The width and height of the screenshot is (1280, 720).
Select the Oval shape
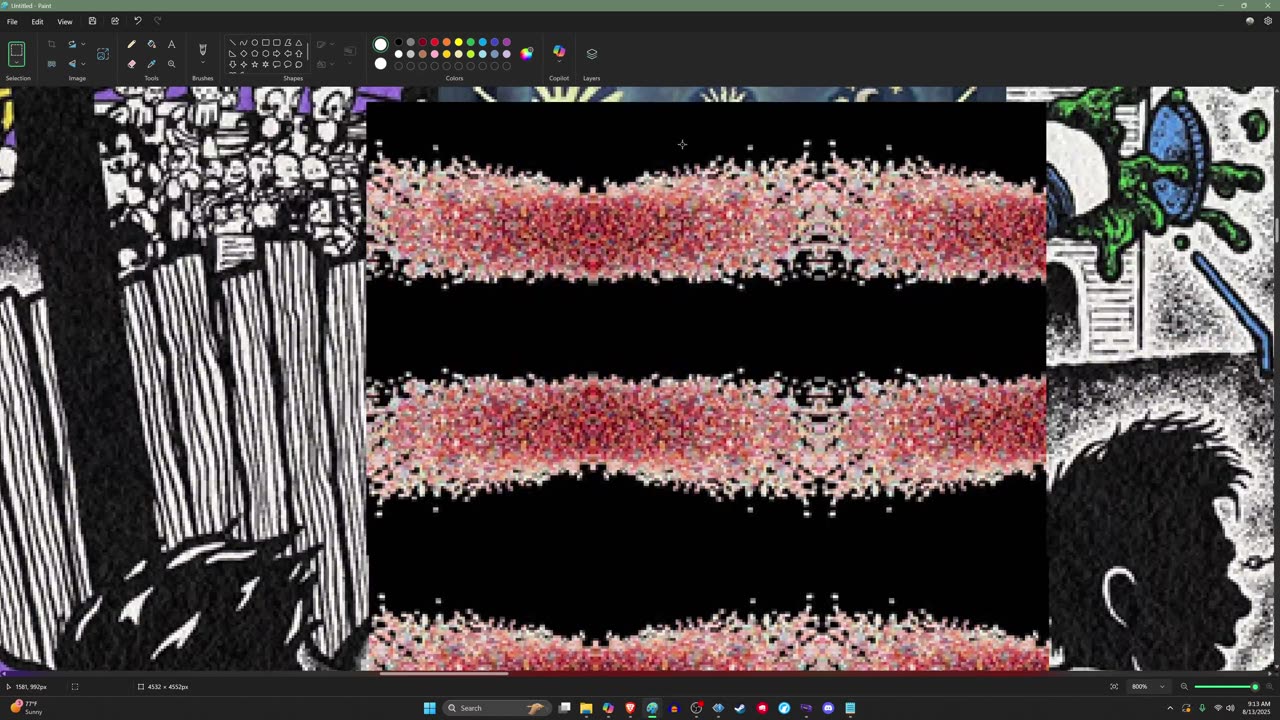pyautogui.click(x=254, y=43)
